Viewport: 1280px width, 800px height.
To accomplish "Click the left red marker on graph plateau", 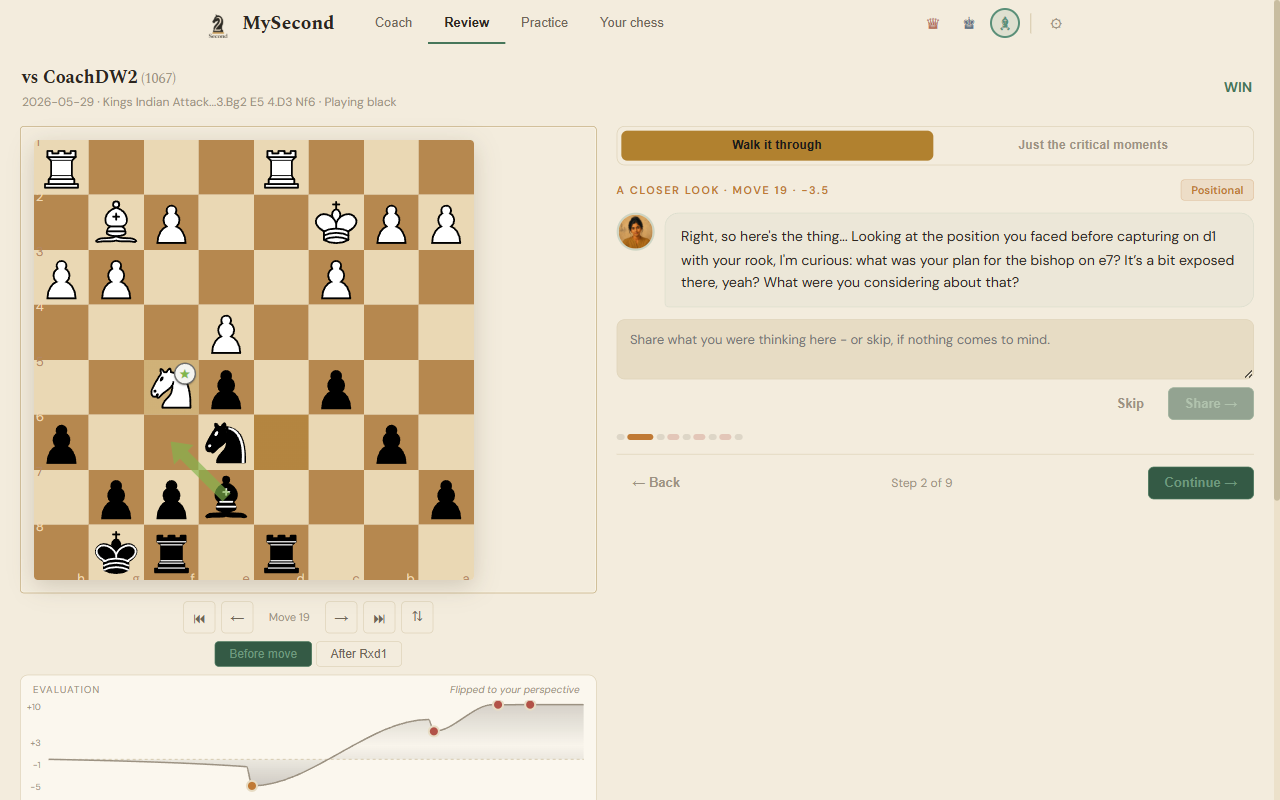I will [498, 705].
